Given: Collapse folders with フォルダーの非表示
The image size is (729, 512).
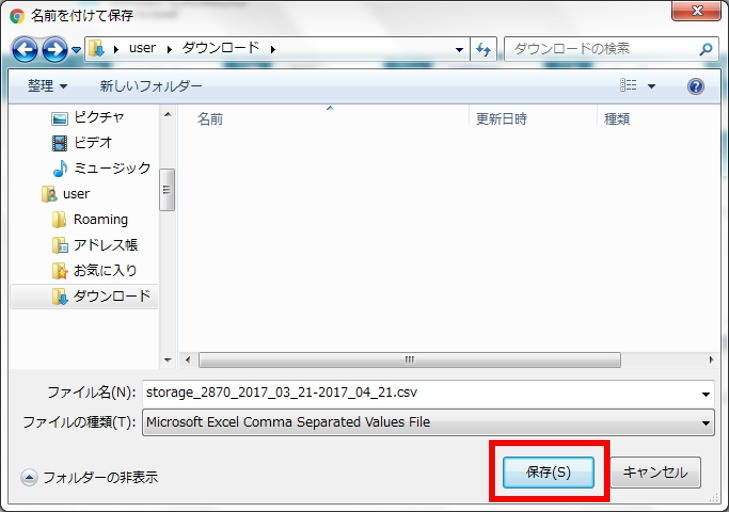Looking at the screenshot, I should [89, 477].
